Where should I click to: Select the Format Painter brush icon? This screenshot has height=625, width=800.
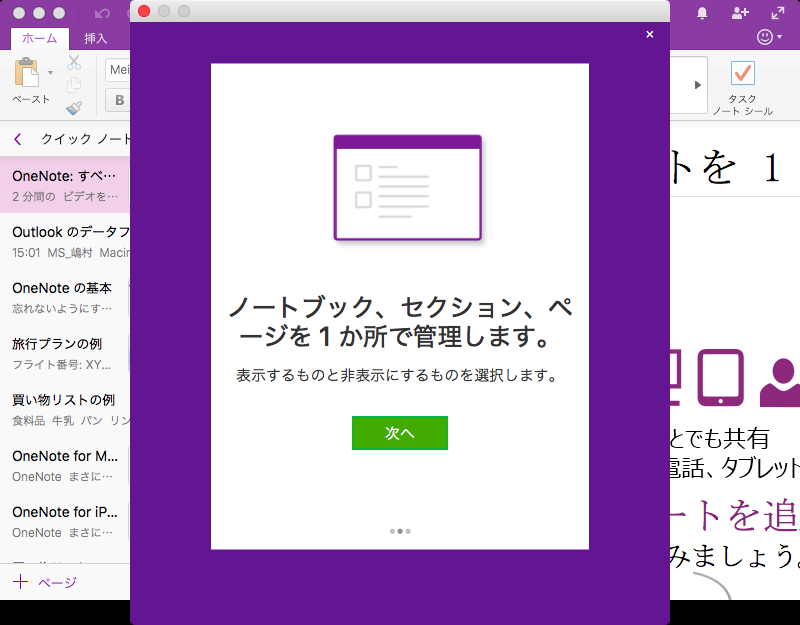pos(74,108)
